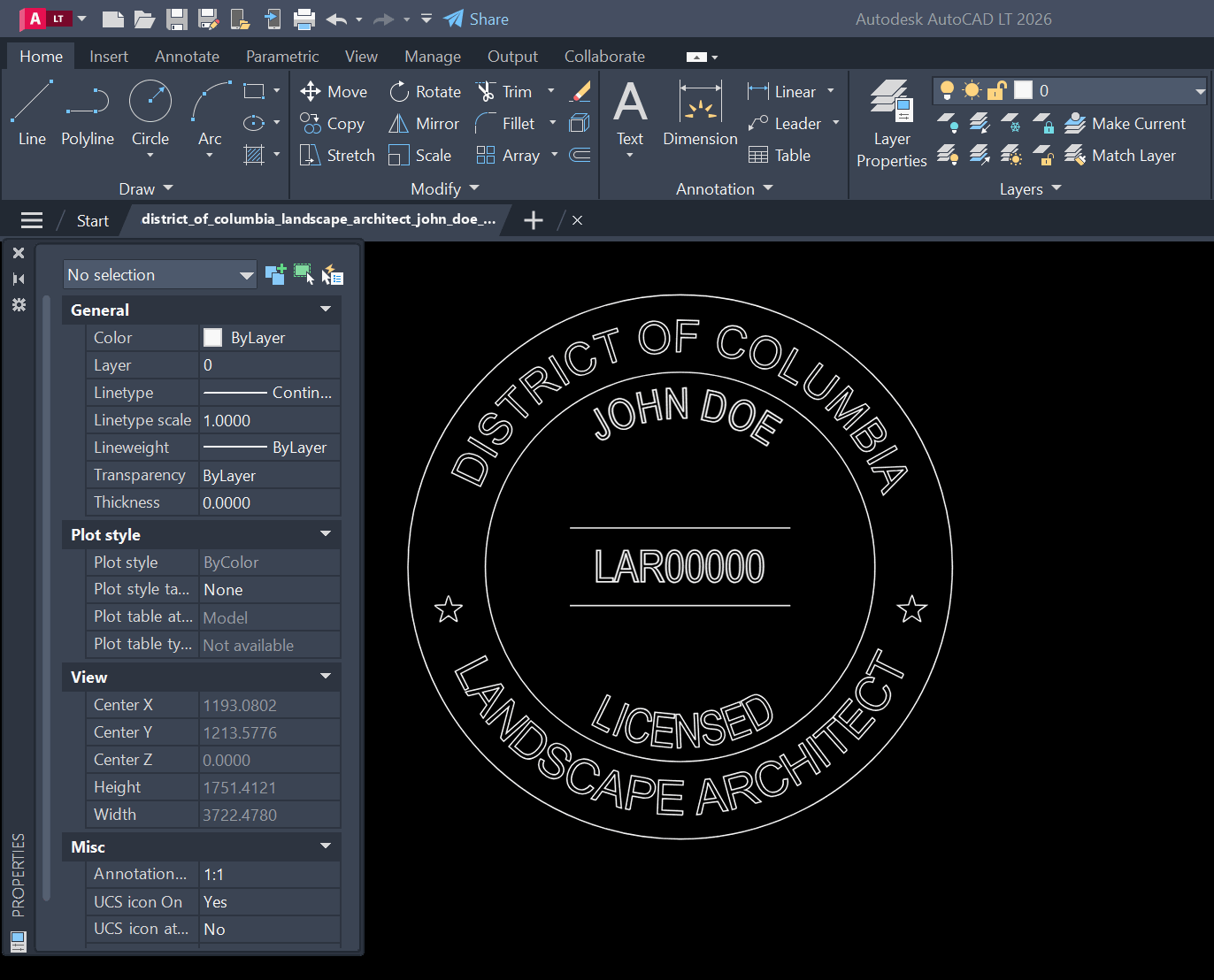Click the layer color swatch in Layers panel

[1023, 90]
